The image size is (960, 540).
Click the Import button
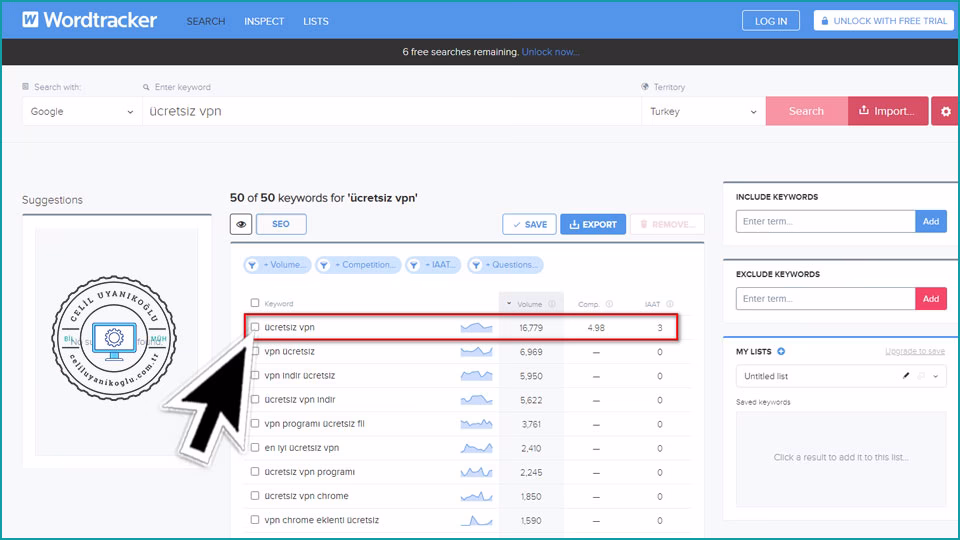[x=888, y=111]
